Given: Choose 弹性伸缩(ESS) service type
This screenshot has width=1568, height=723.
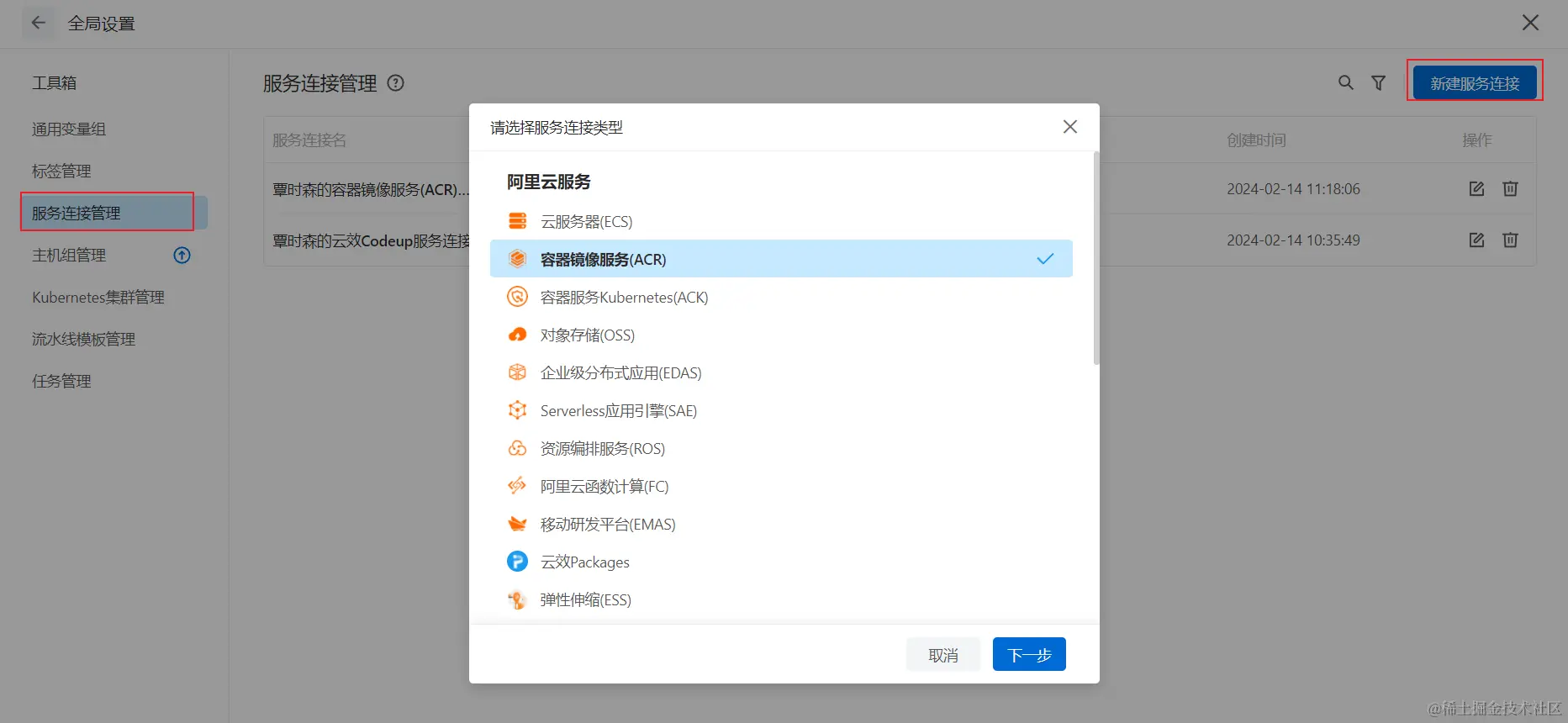Looking at the screenshot, I should pyautogui.click(x=781, y=599).
